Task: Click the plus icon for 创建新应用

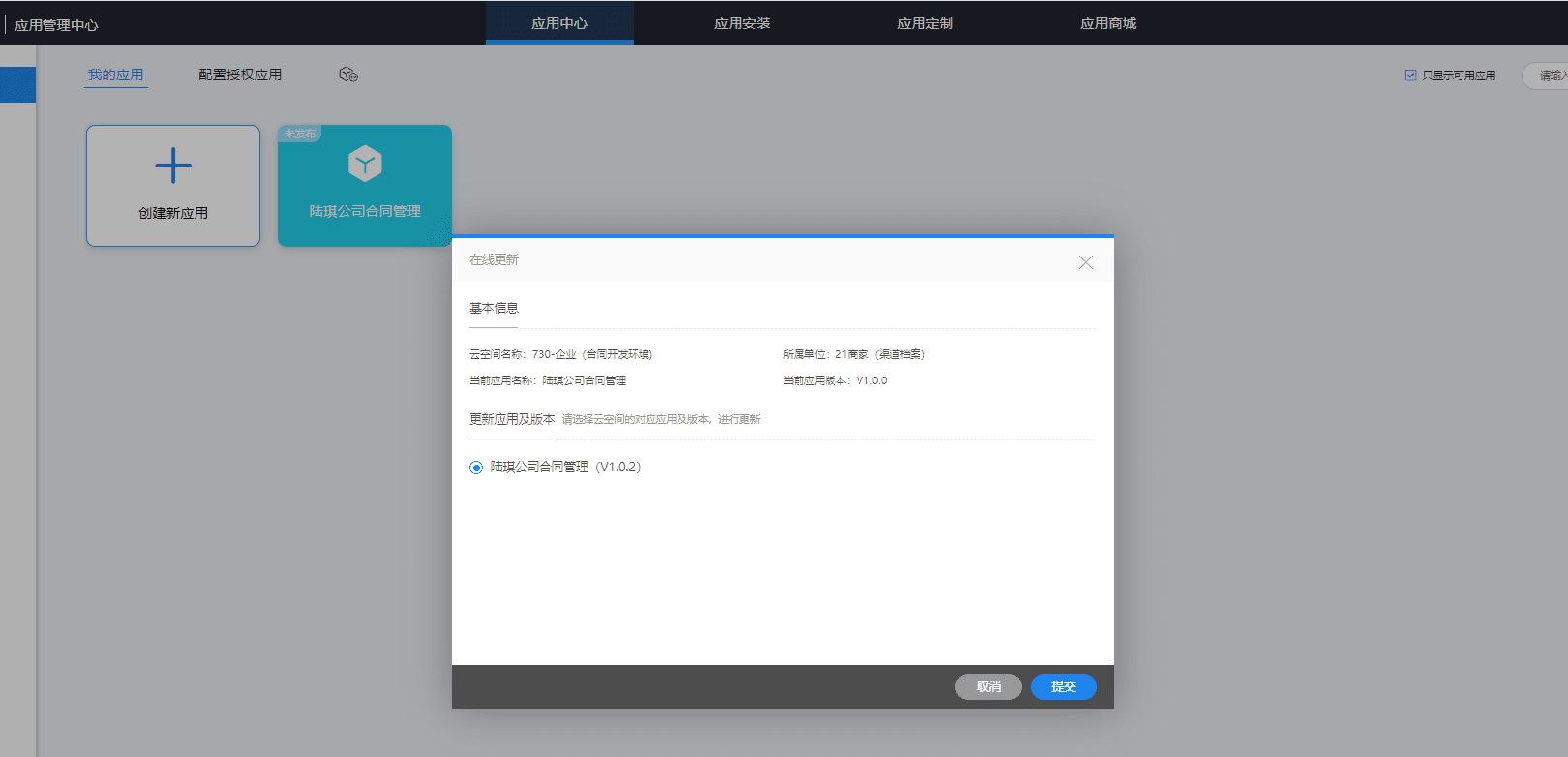Action: (x=173, y=166)
